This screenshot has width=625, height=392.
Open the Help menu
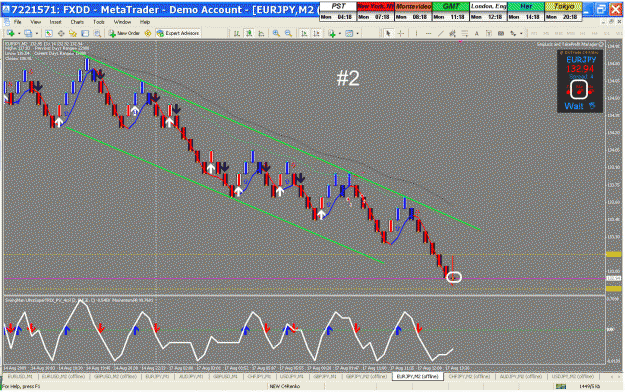pyautogui.click(x=145, y=22)
